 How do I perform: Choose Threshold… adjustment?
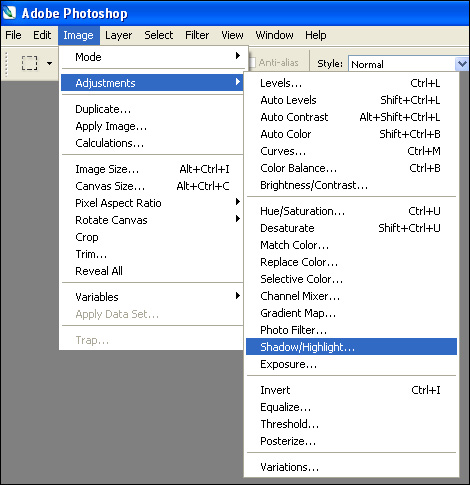pos(351,424)
